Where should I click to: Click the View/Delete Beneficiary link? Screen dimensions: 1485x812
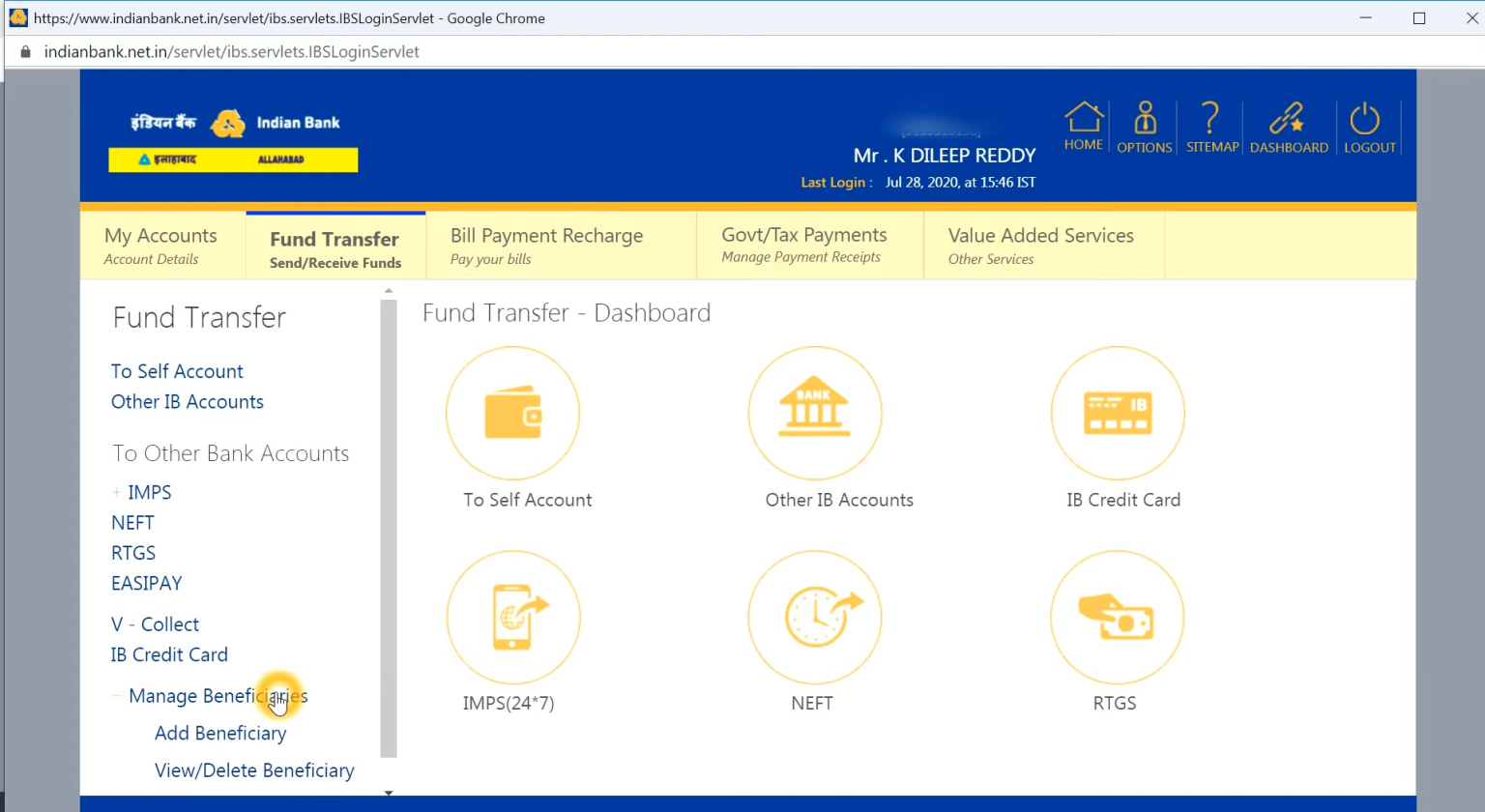tap(254, 770)
